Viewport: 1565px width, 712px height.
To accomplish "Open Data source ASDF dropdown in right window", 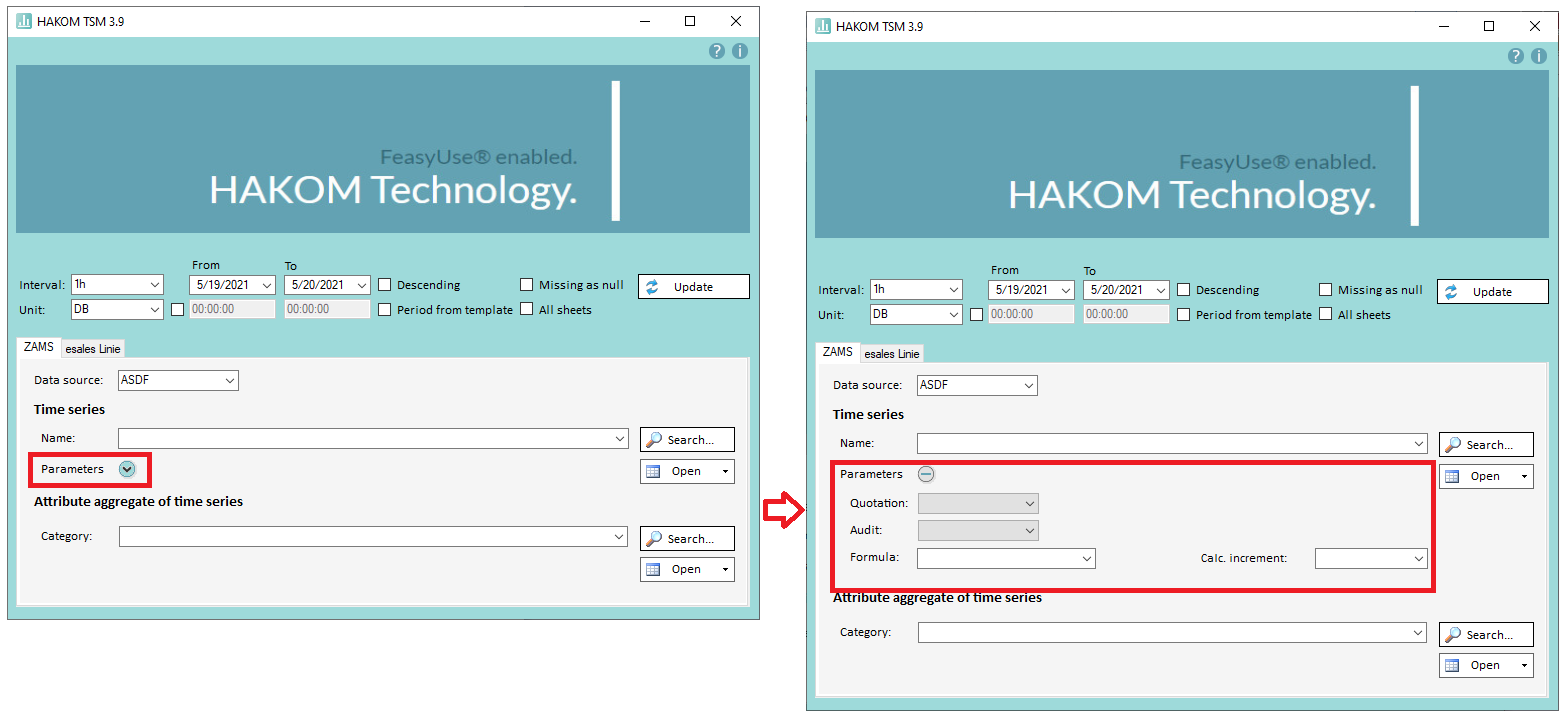I will (978, 385).
